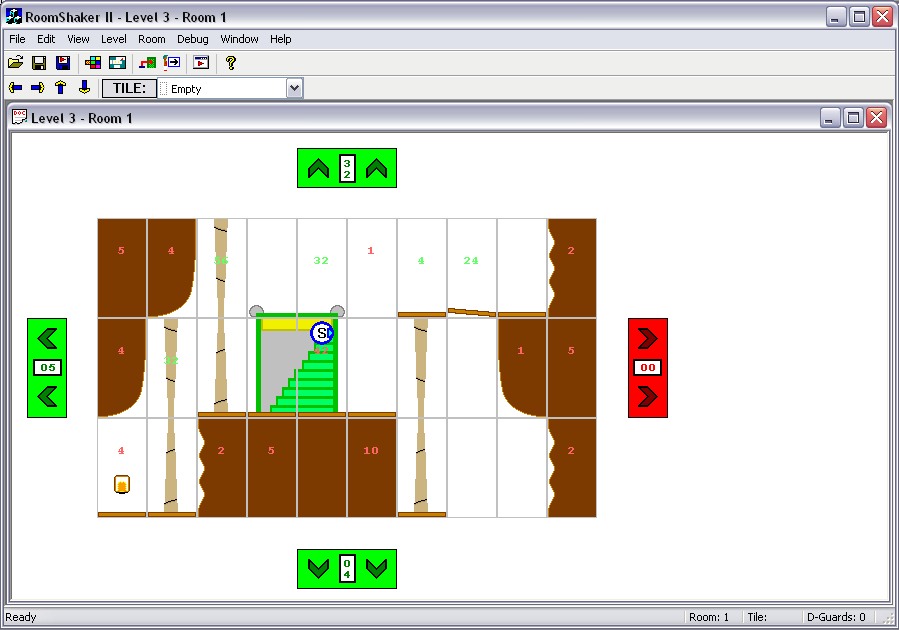Screen dimensions: 899x630
Task: Click the blue up arrow toolbar icon
Action: click(x=61, y=88)
